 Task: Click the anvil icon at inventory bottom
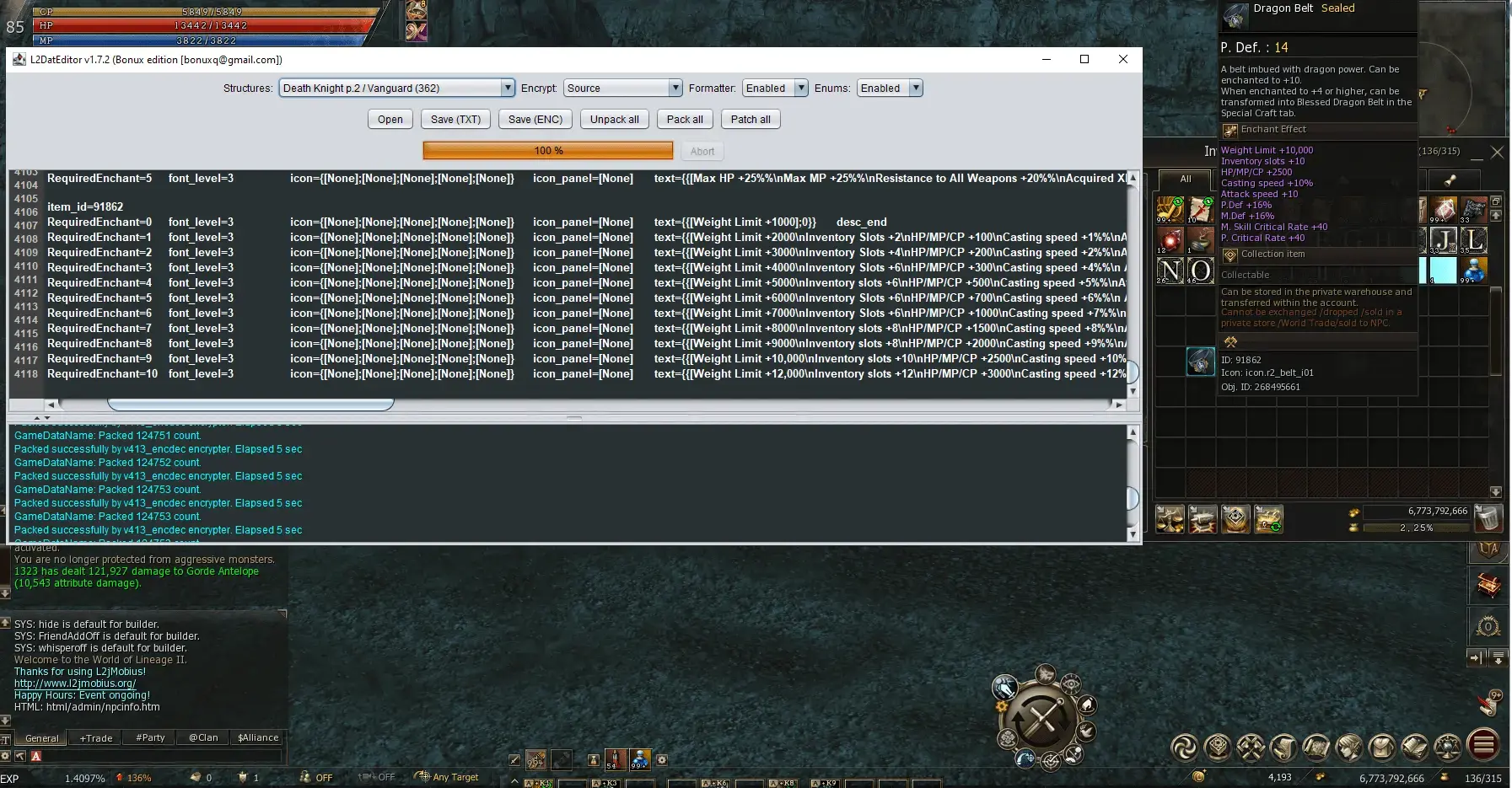tap(1203, 518)
